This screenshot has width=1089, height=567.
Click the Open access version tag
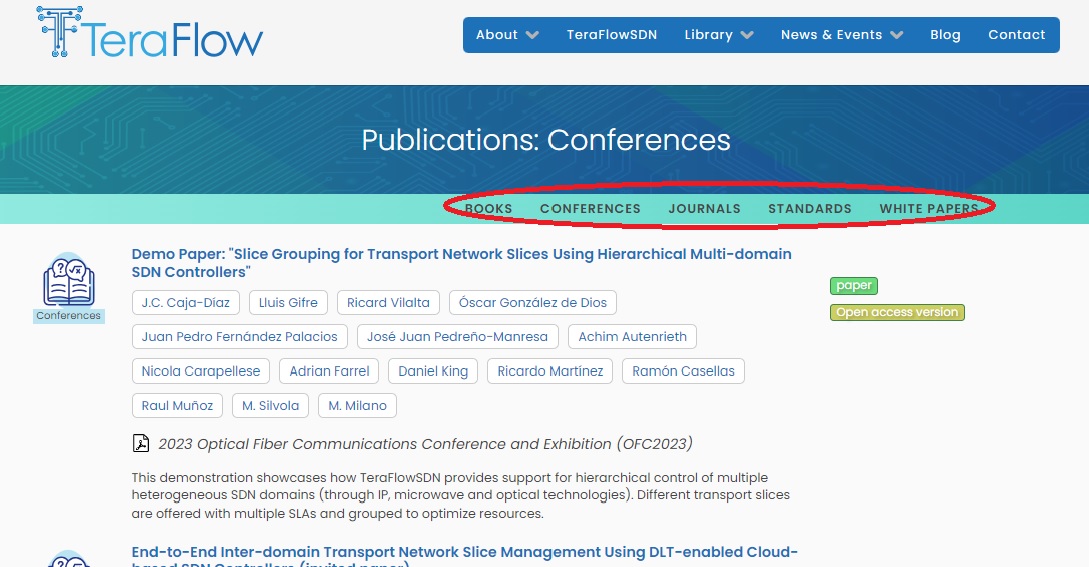coord(897,313)
